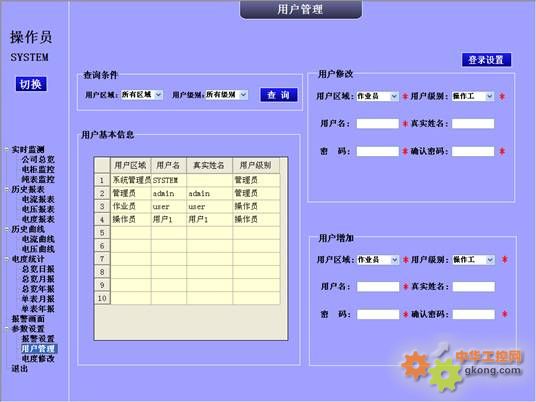Open the 所有级别 user level query dropdown
The height and width of the screenshot is (402, 536).
[x=227, y=95]
